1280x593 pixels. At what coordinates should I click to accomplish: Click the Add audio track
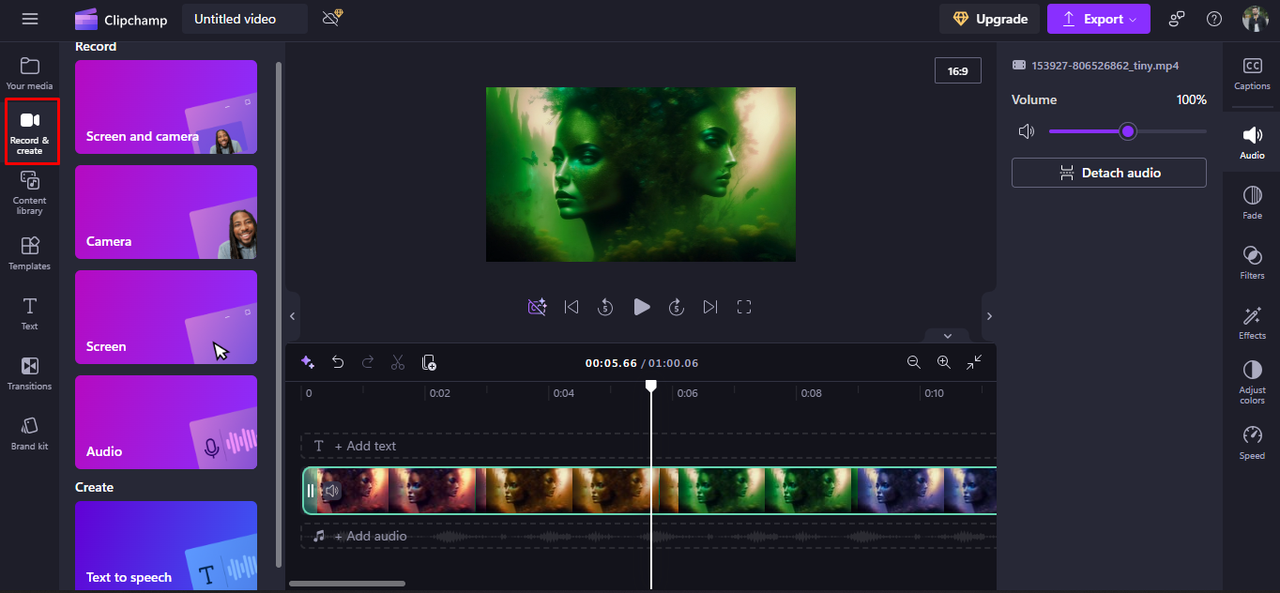tap(649, 536)
